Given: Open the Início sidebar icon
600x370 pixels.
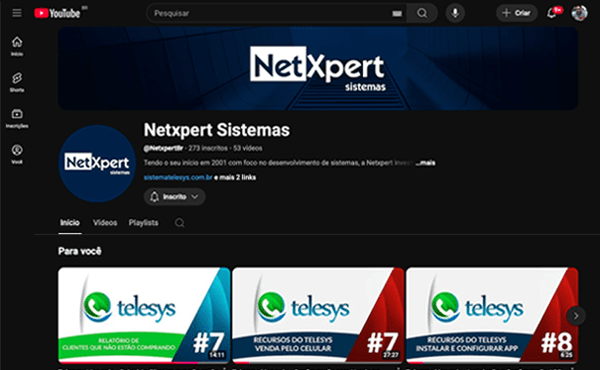Looking at the screenshot, I should 17,46.
